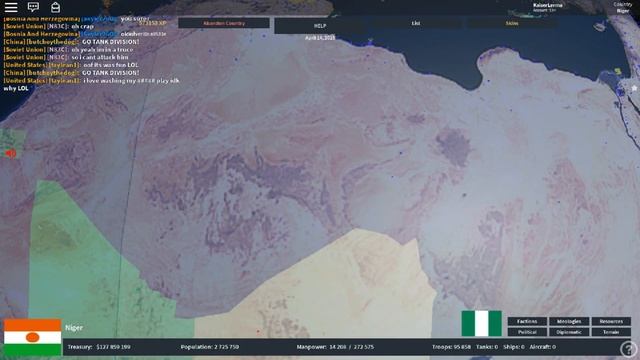
Task: Click the Troops count in status bar
Action: tap(451, 347)
